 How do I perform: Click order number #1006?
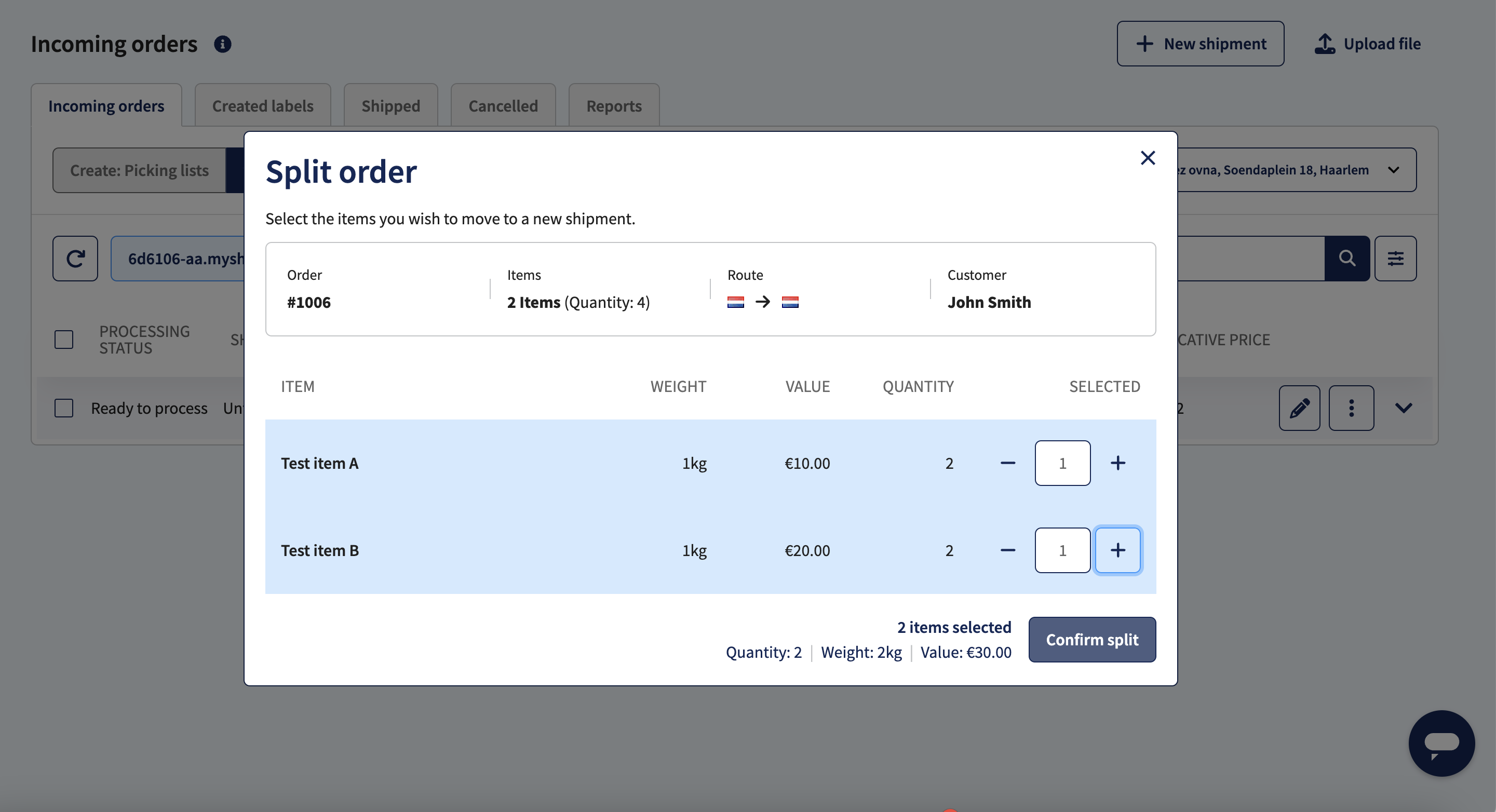308,302
